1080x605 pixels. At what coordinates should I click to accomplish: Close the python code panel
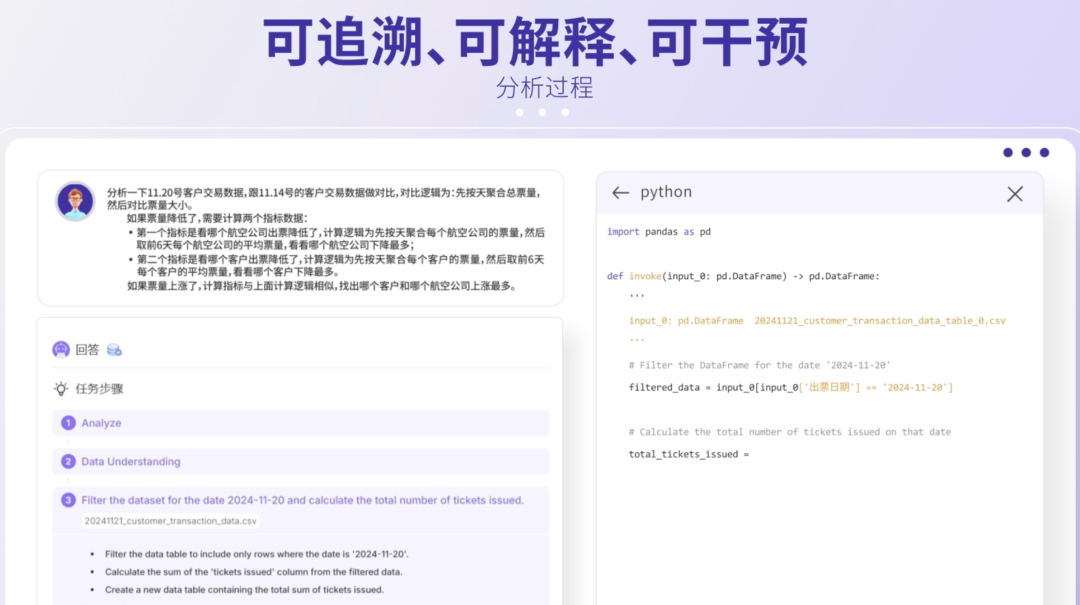[1015, 194]
